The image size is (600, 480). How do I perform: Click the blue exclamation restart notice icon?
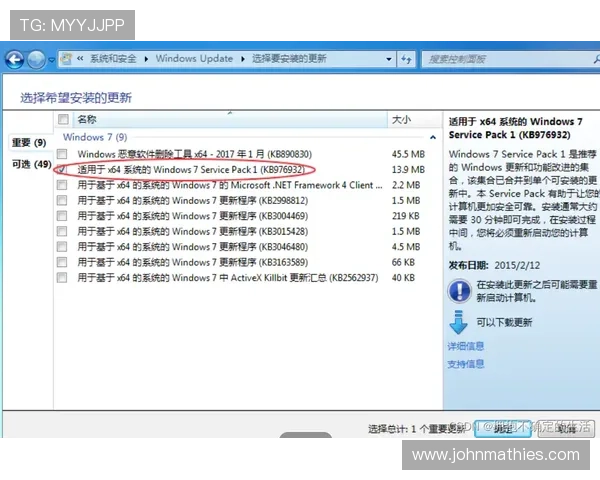459,291
